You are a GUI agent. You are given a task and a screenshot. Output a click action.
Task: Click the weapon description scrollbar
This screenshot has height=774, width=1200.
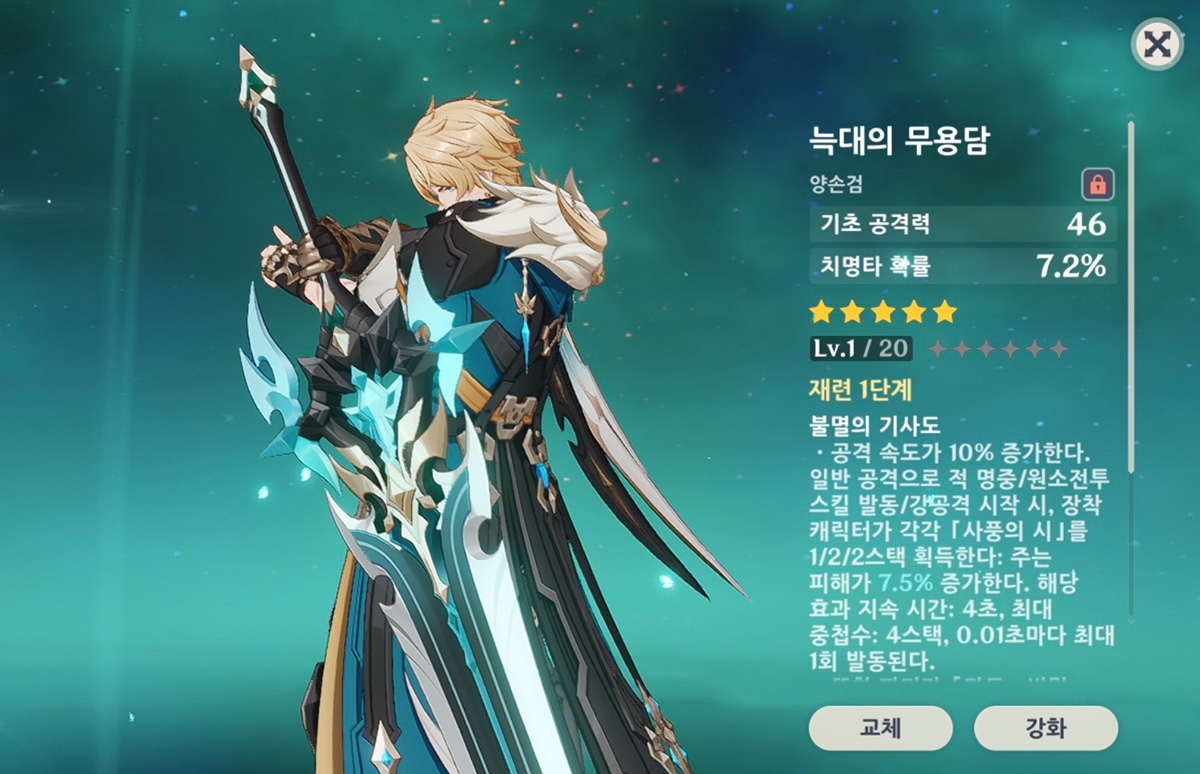point(1131,370)
